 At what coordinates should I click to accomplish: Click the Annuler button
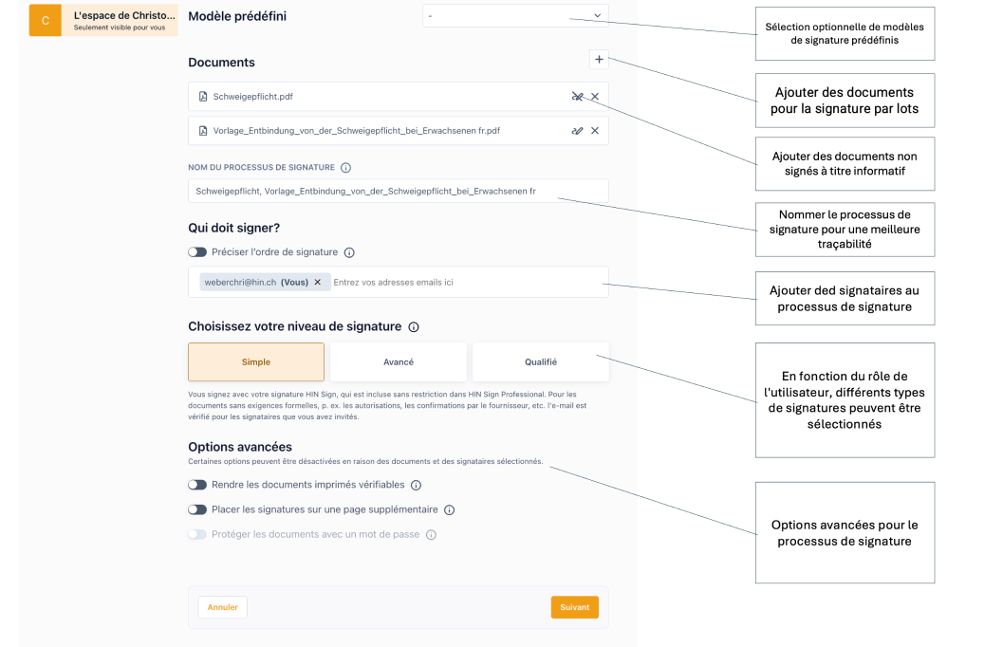(222, 607)
